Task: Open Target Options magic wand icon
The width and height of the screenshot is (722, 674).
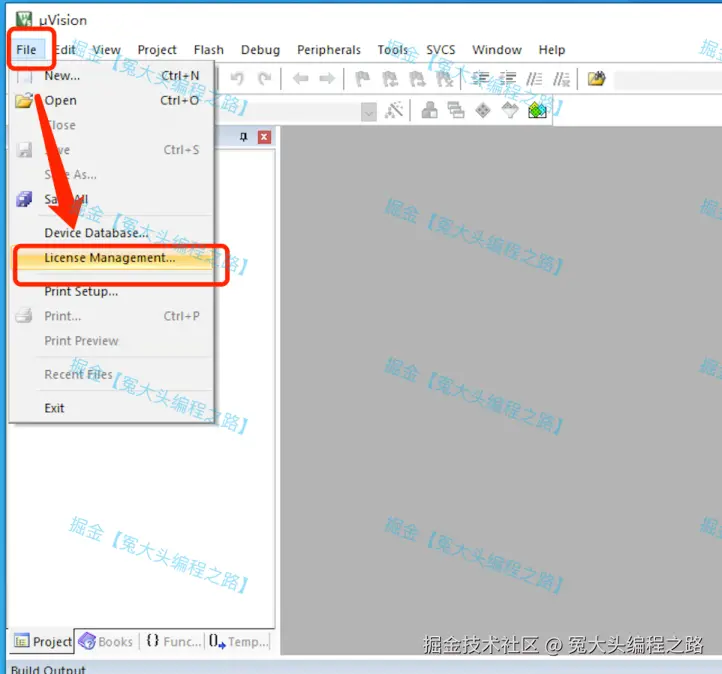Action: pos(394,110)
